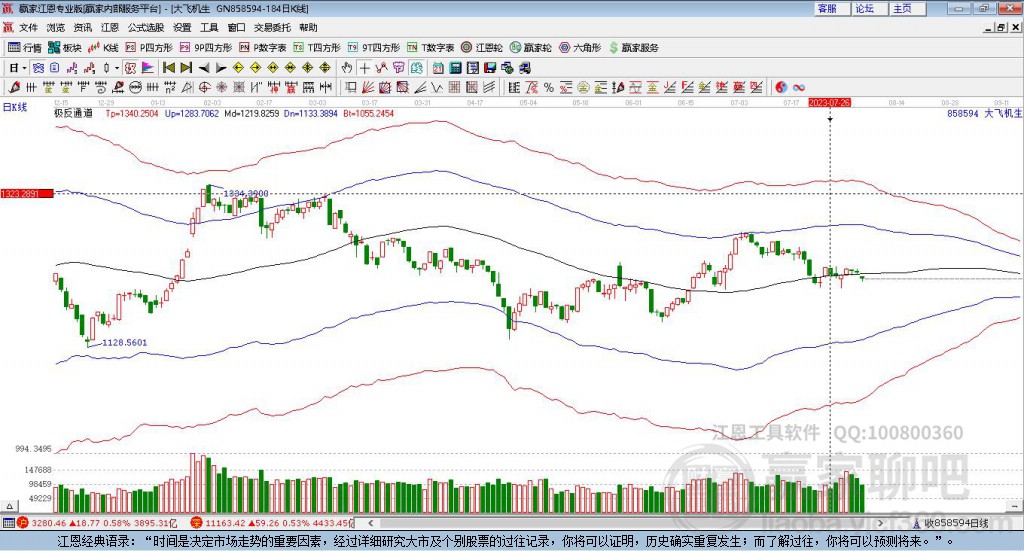Screen dimensions: 1024x551
Task: Open the 文件 menu
Action: (28, 27)
